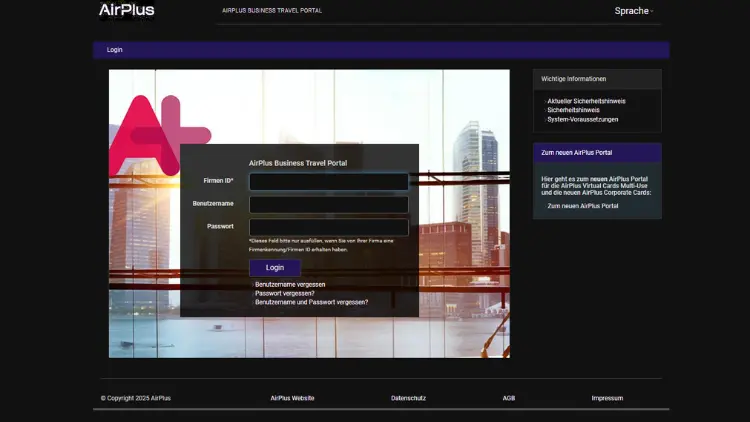Open Passwort vergessen? link
Viewport: 750px width, 422px height.
click(x=285, y=293)
